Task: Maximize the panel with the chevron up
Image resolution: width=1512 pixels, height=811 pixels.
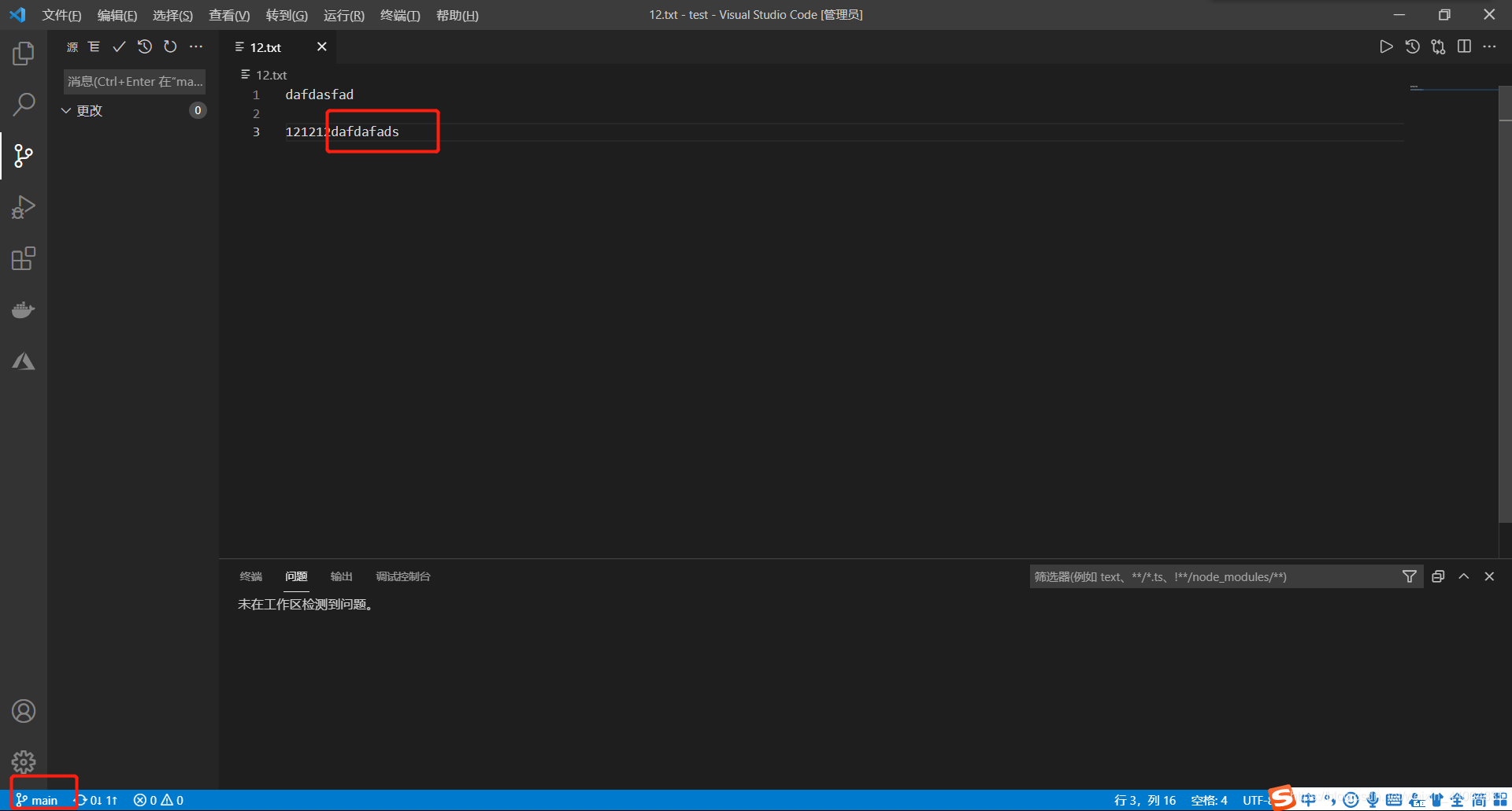Action: click(x=1464, y=576)
